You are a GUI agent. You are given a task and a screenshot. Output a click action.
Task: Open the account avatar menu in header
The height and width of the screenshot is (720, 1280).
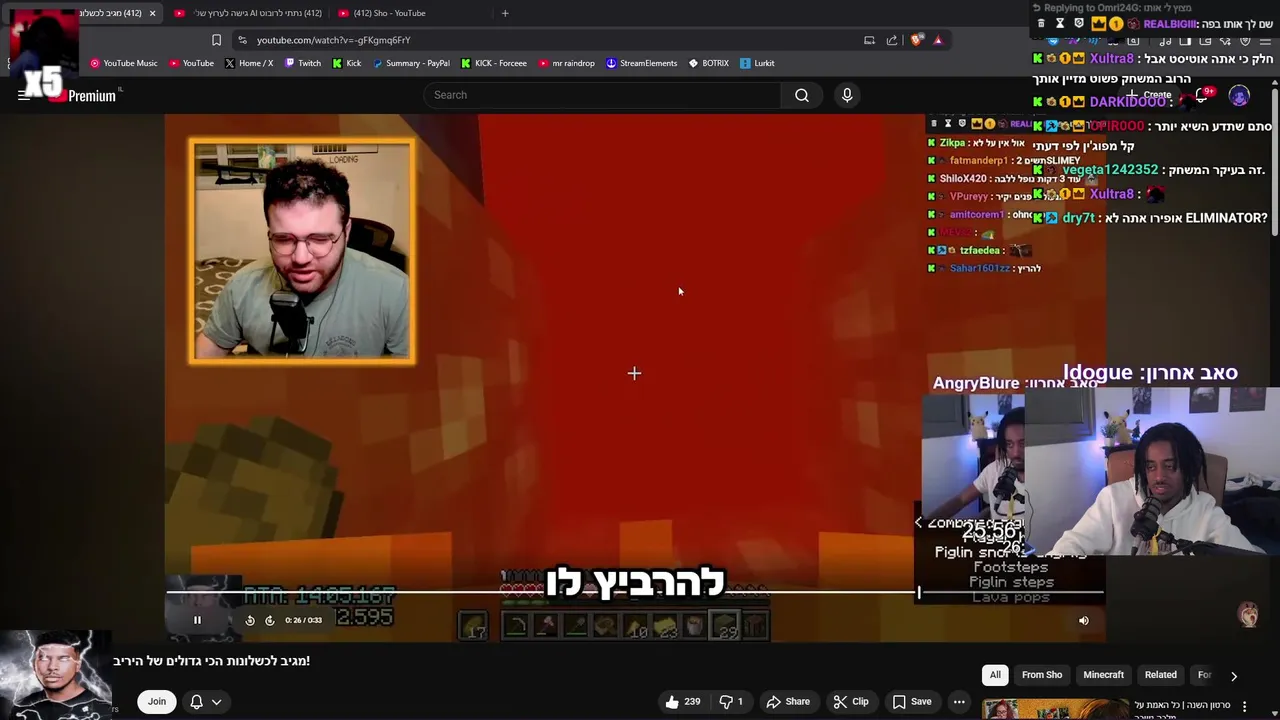point(1239,96)
